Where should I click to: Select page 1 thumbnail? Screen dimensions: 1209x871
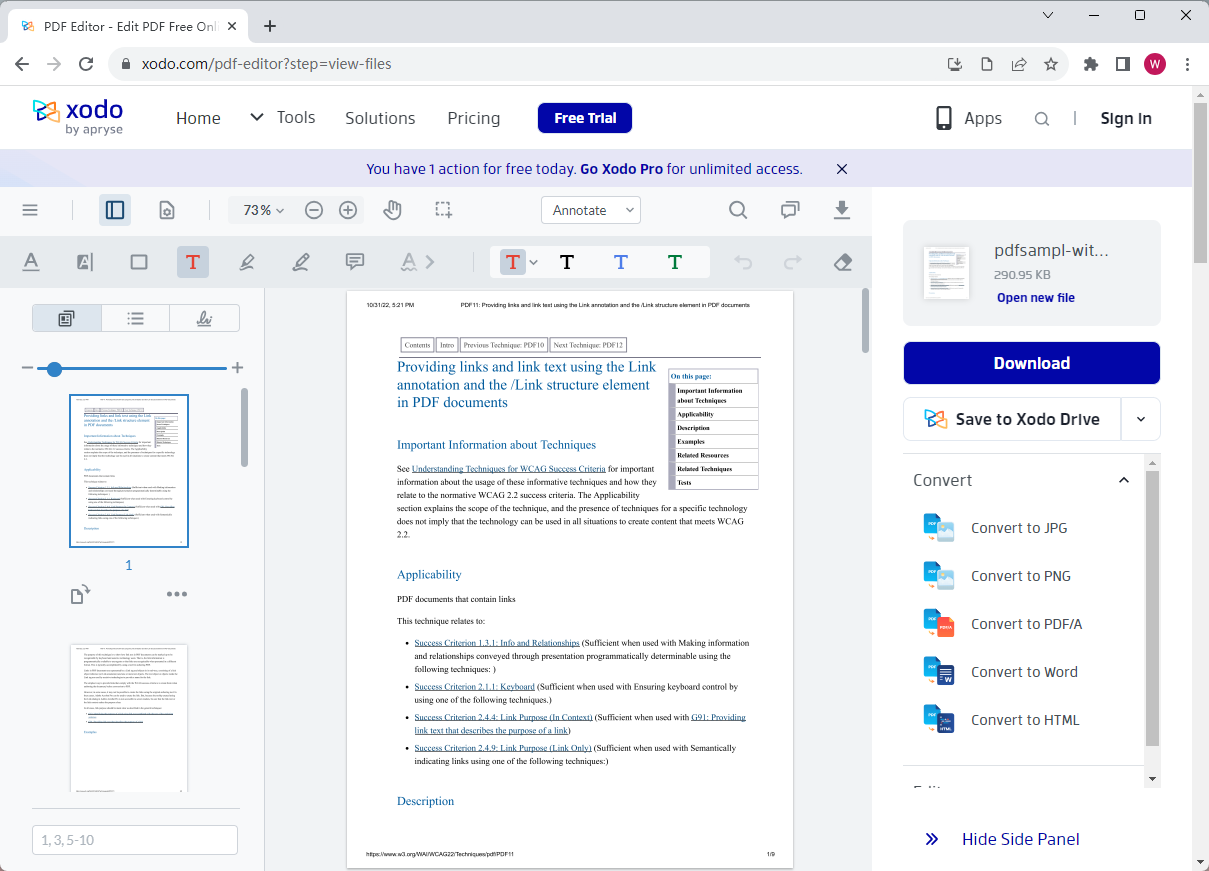tap(129, 471)
